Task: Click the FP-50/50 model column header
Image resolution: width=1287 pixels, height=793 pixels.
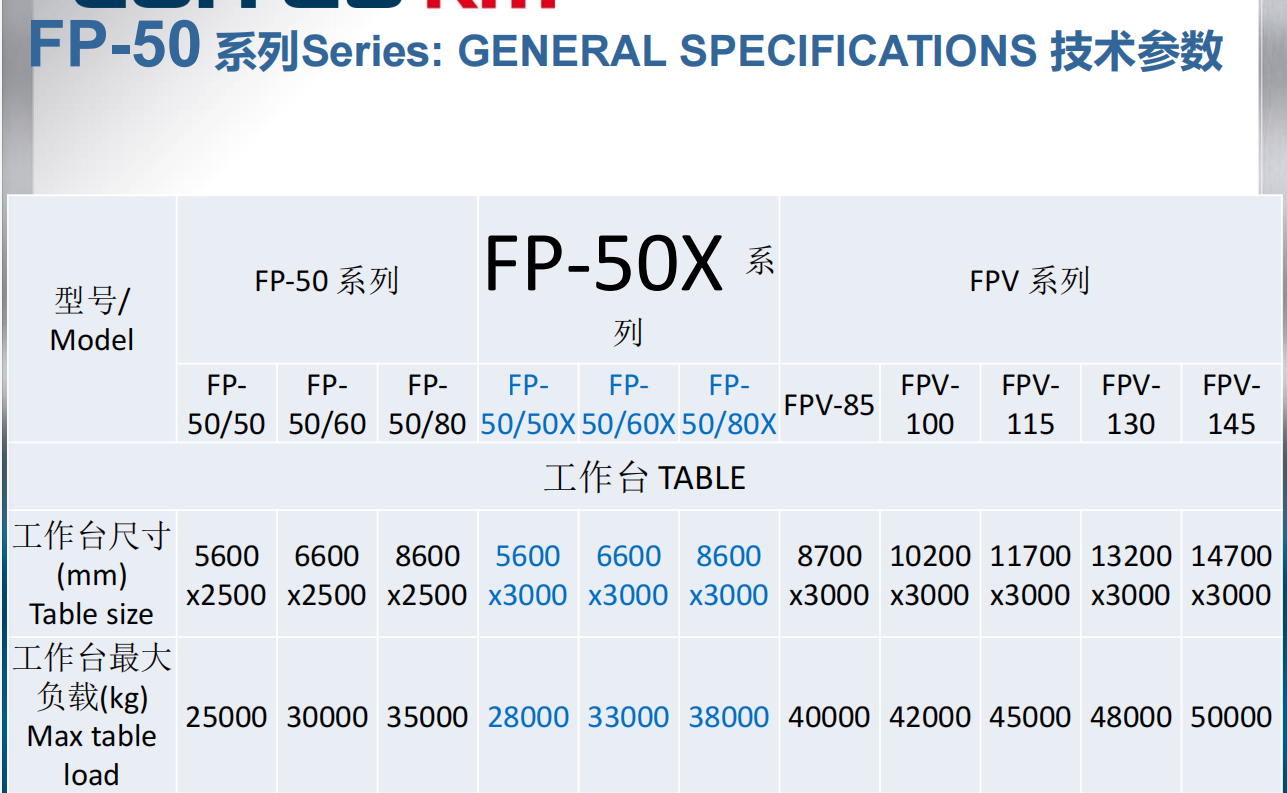Action: coord(227,404)
